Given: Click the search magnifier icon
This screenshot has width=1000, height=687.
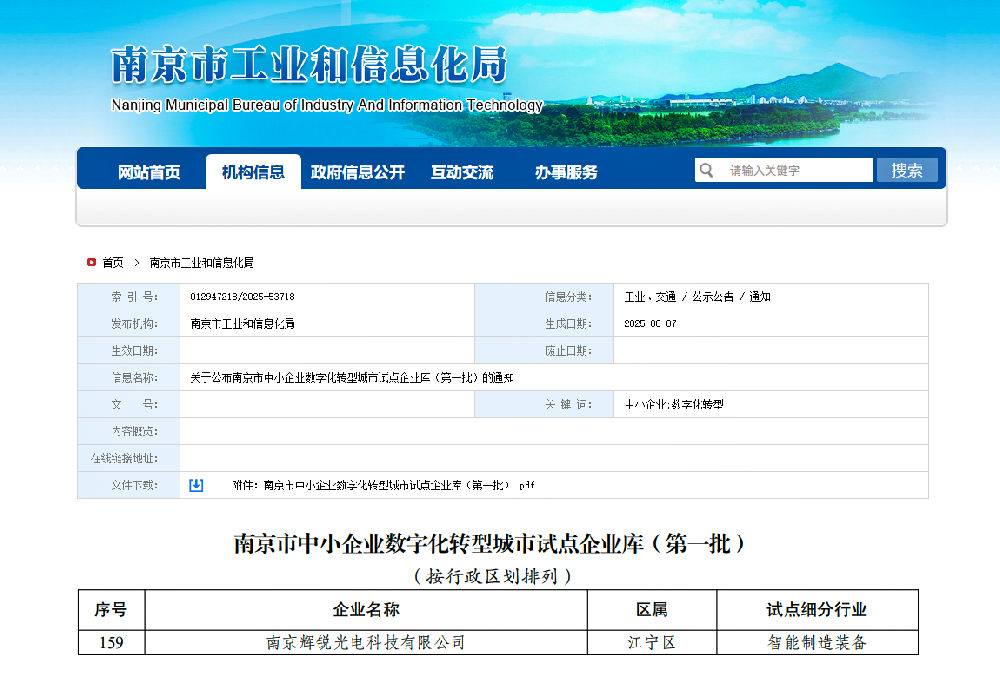Looking at the screenshot, I should pyautogui.click(x=706, y=169).
